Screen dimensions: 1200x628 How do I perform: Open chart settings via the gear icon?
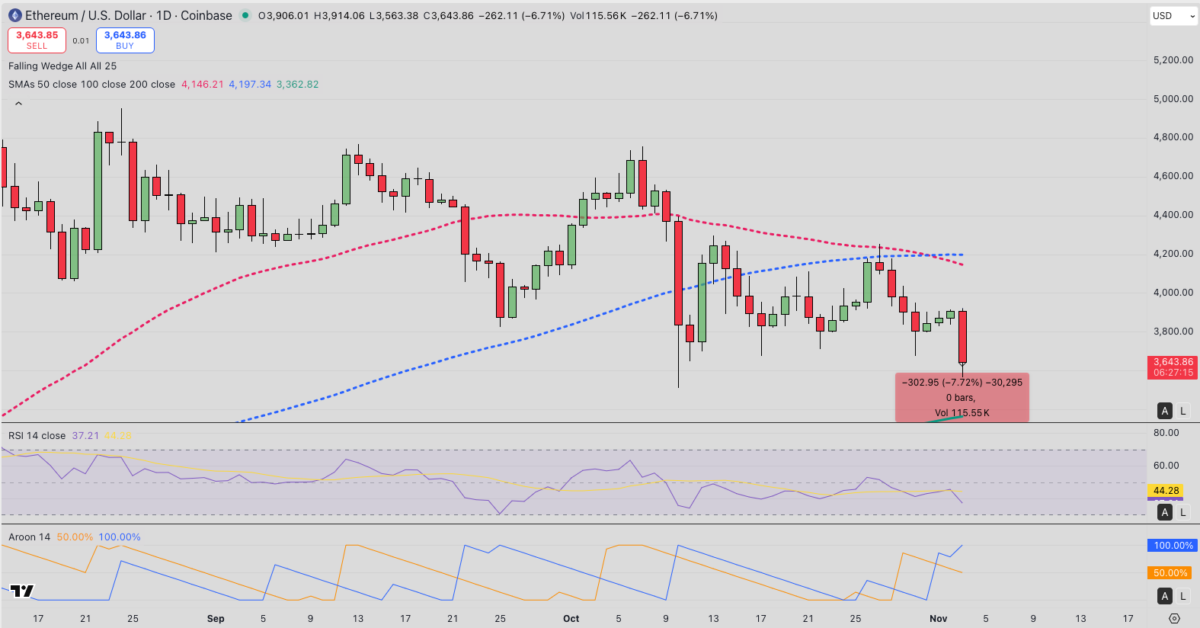click(x=1176, y=618)
